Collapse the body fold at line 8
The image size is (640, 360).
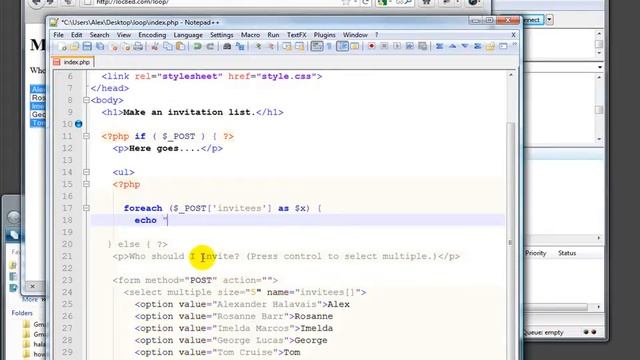[x=86, y=100]
